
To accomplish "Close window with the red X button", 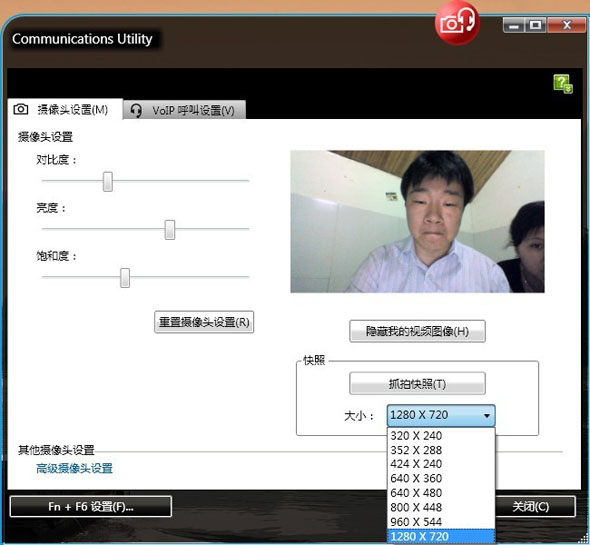I will tap(566, 26).
